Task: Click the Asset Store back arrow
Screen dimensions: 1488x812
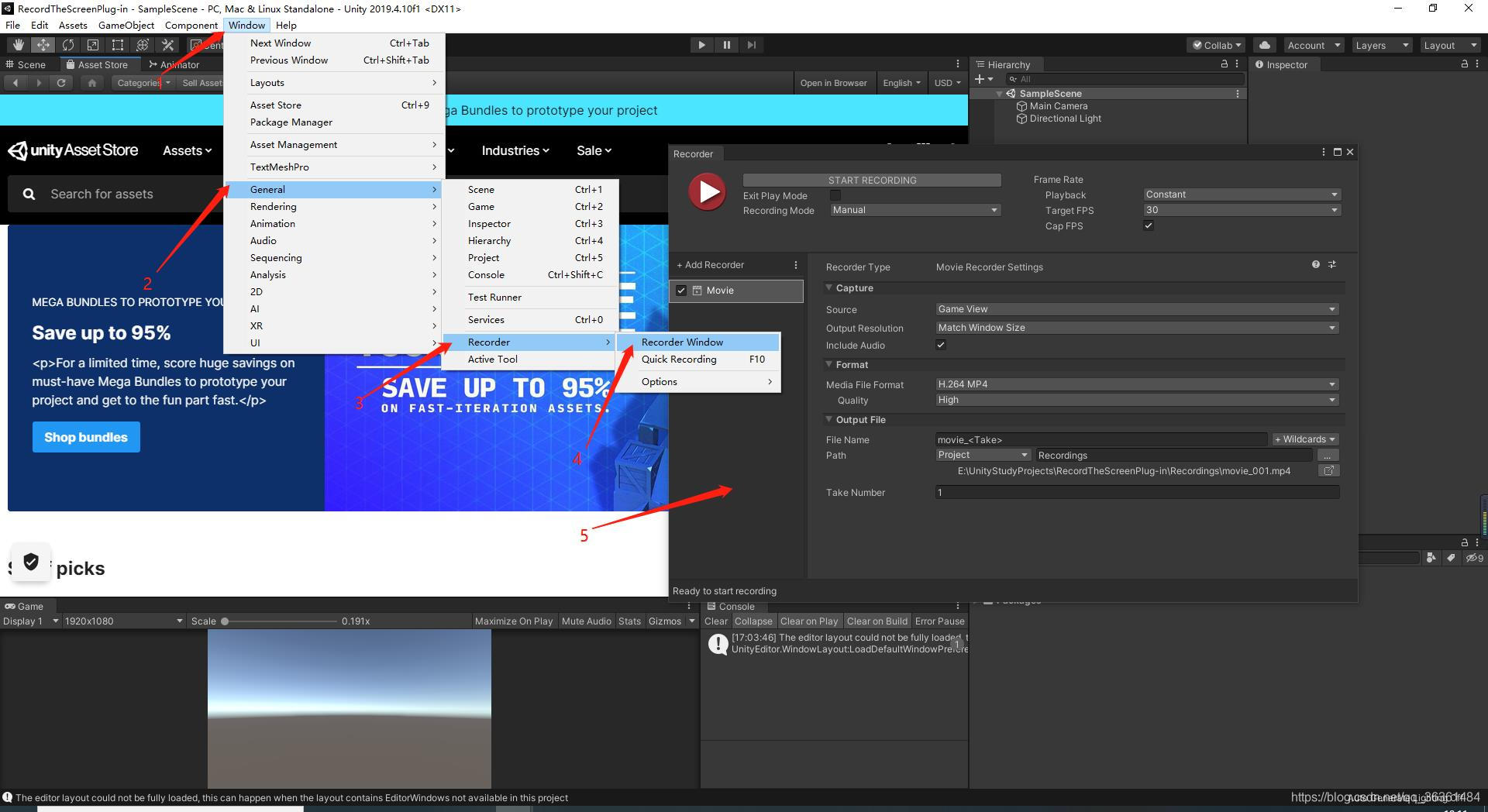Action: [x=15, y=83]
